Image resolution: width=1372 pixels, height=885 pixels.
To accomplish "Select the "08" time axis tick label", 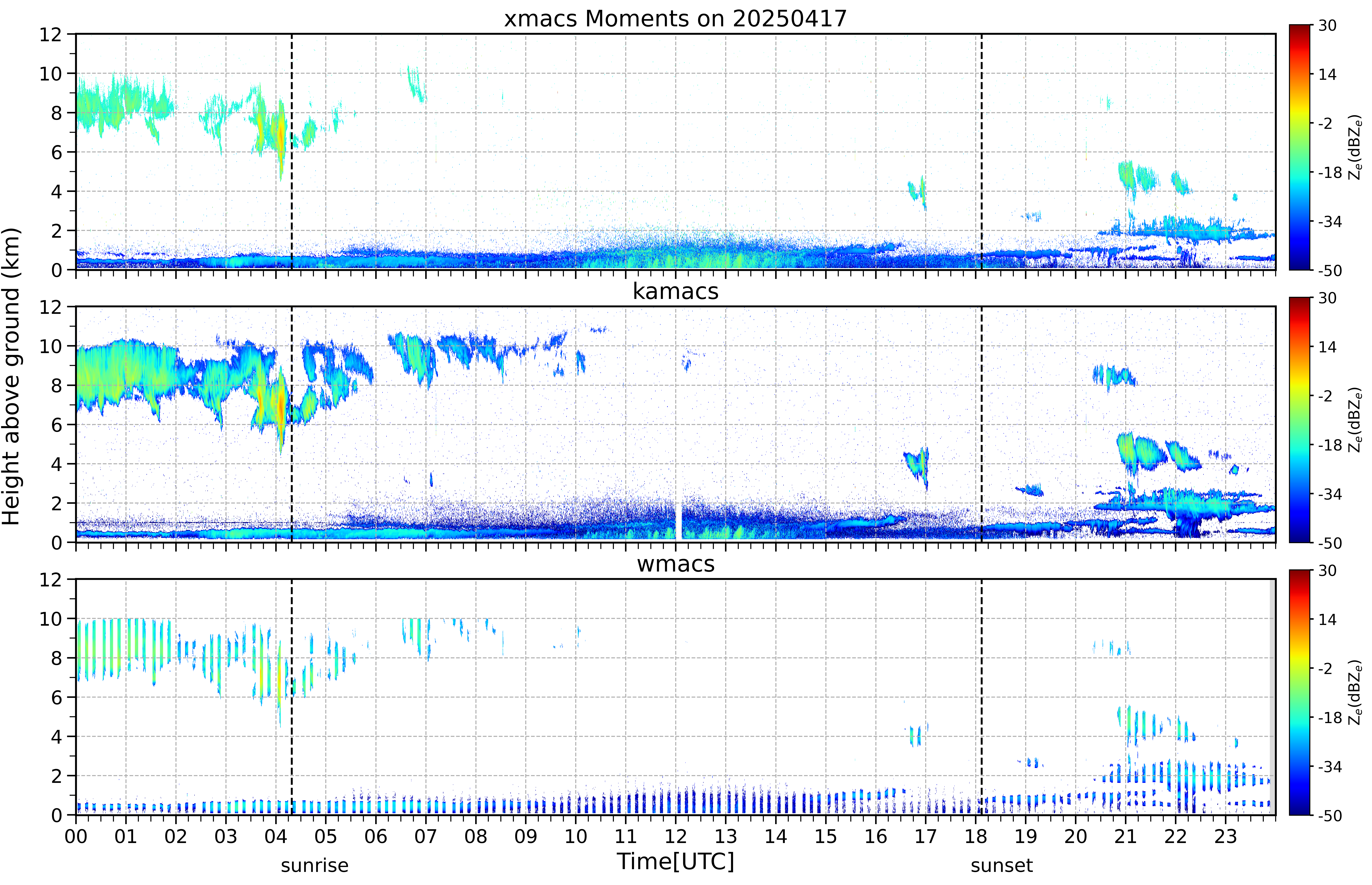I will (476, 837).
